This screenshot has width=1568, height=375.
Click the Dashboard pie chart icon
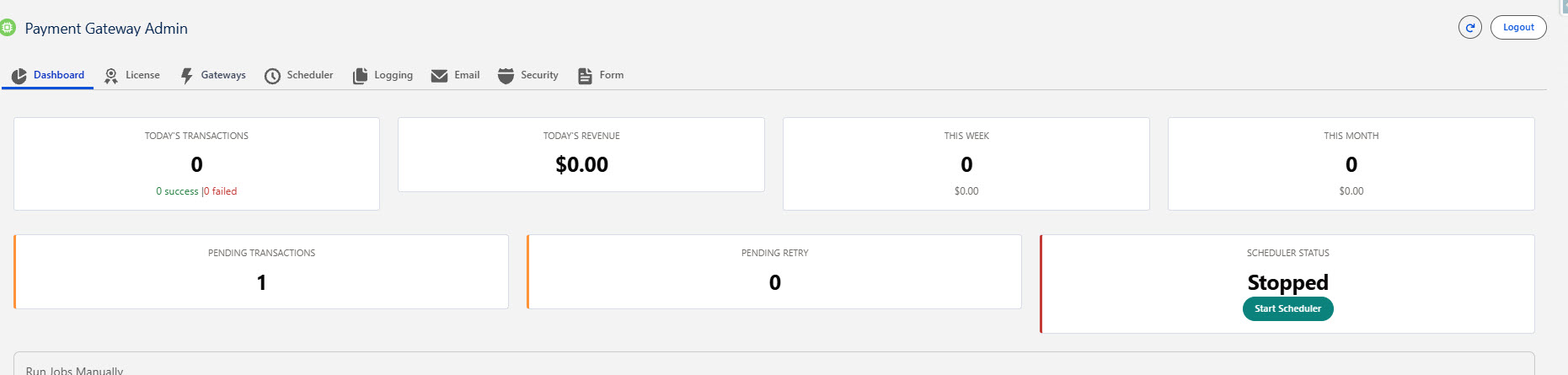(x=19, y=76)
